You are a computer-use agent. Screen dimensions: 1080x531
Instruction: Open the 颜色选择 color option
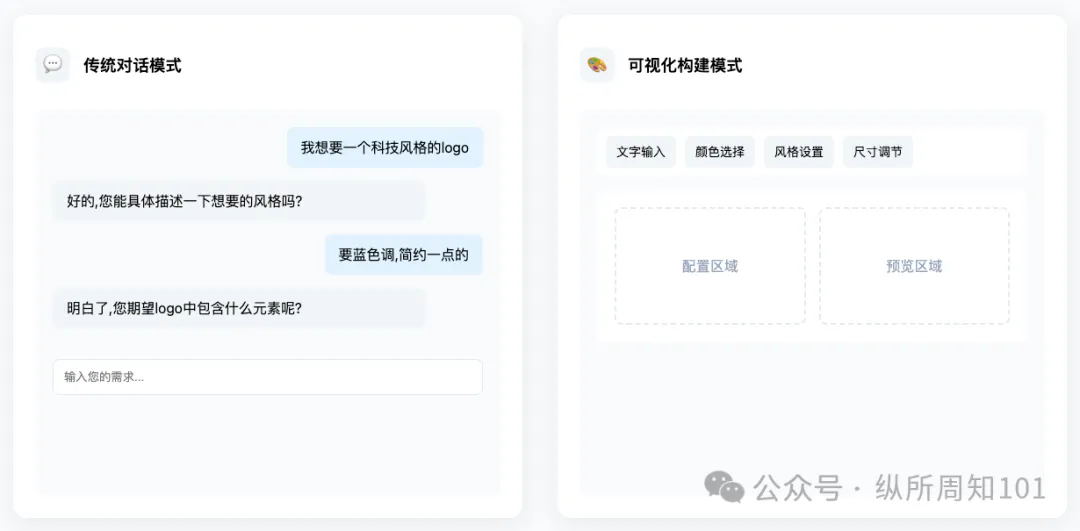coord(720,152)
